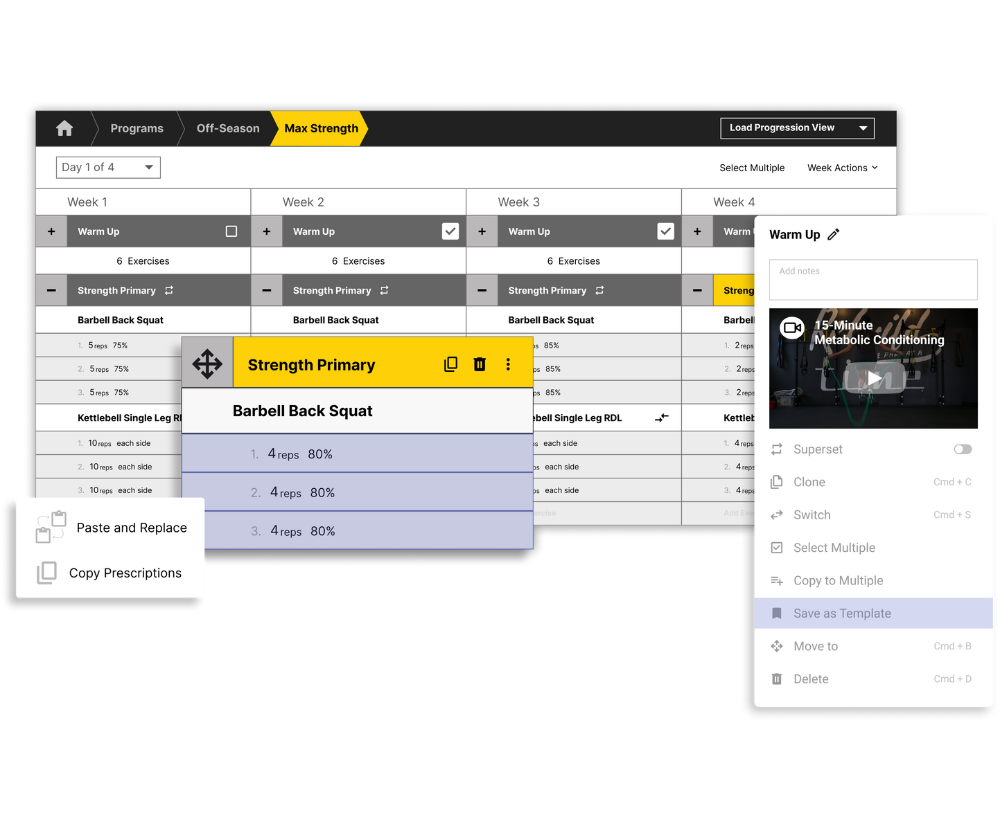
Task: Open the Day 1 of 4 dropdown
Action: coord(108,167)
